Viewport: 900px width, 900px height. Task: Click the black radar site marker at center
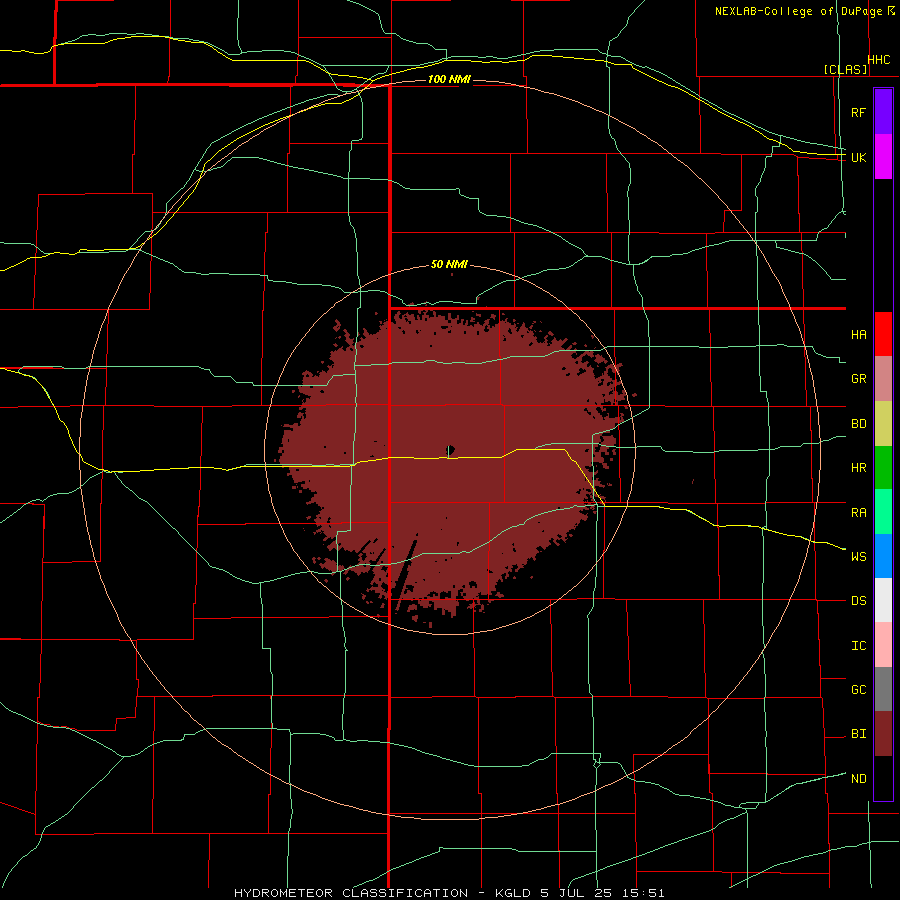(x=451, y=449)
